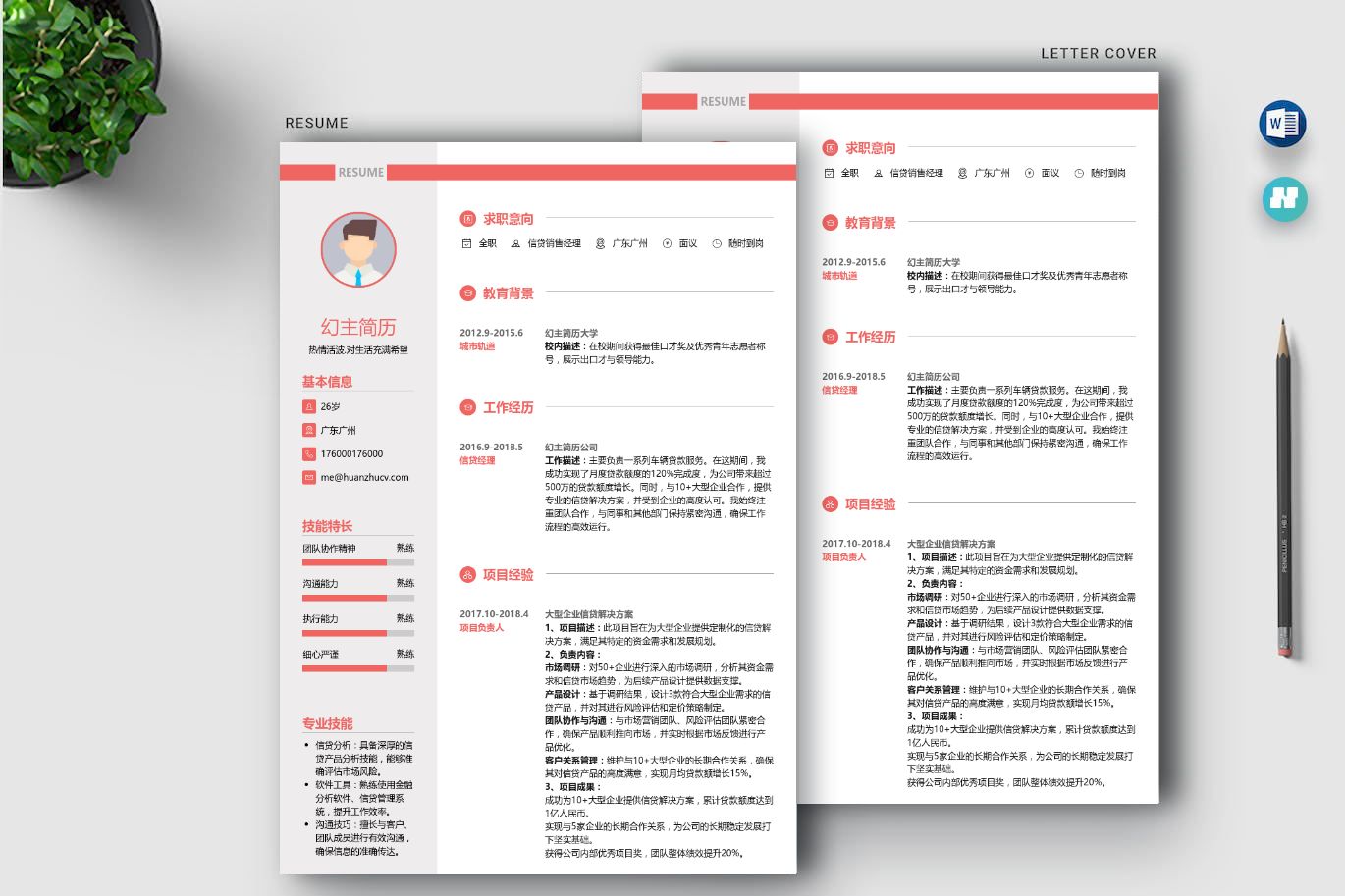Click the 执行能力 skill progress bar
This screenshot has height=896, width=1345.
point(358,633)
